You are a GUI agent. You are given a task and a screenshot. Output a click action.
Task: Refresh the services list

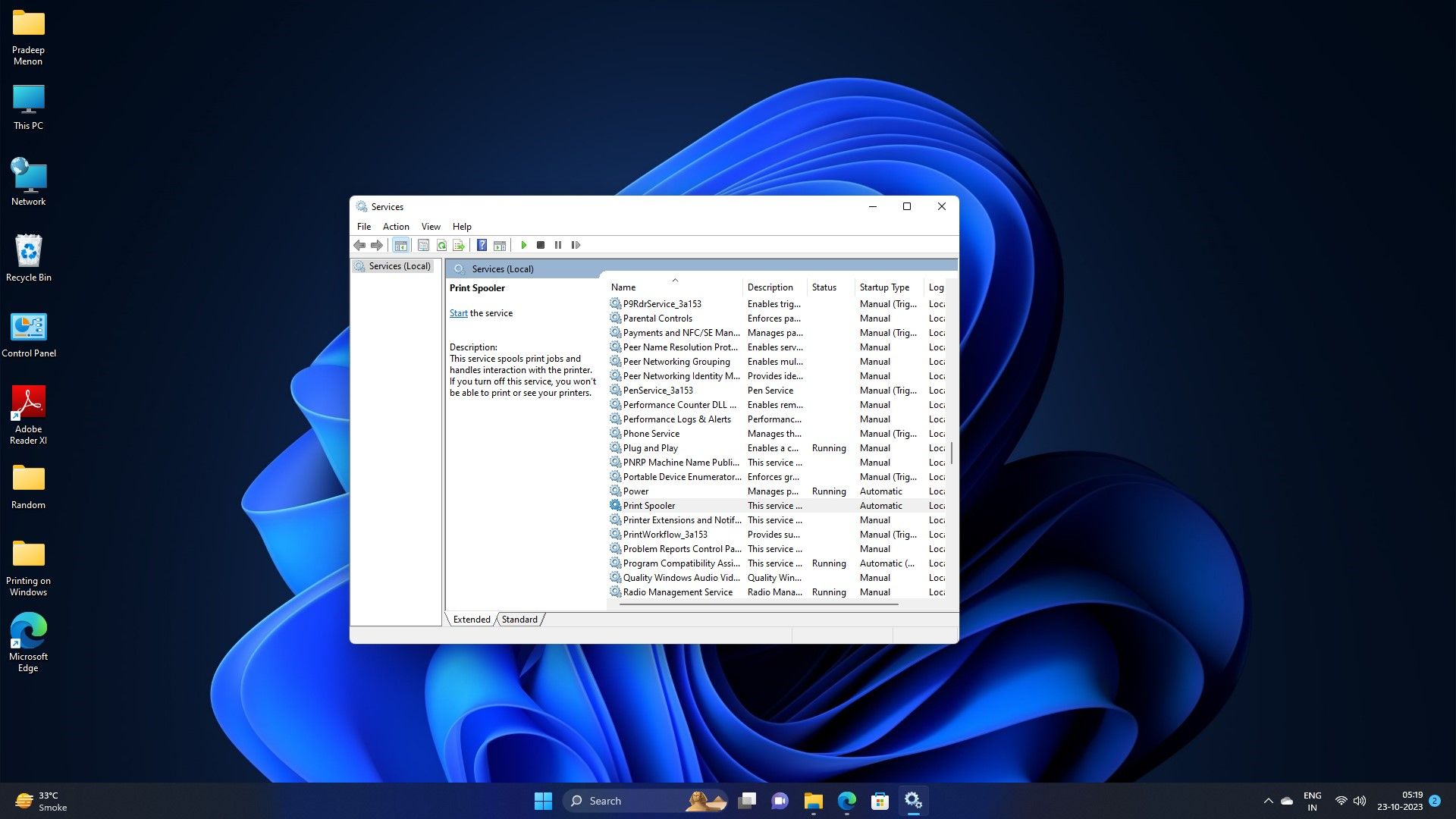[x=442, y=245]
